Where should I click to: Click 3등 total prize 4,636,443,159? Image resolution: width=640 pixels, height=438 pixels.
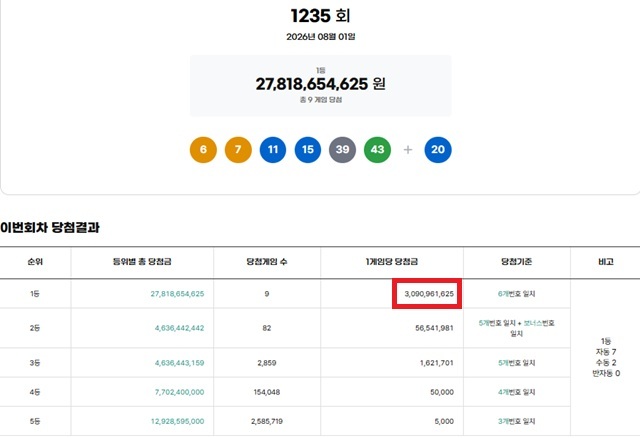pyautogui.click(x=179, y=363)
